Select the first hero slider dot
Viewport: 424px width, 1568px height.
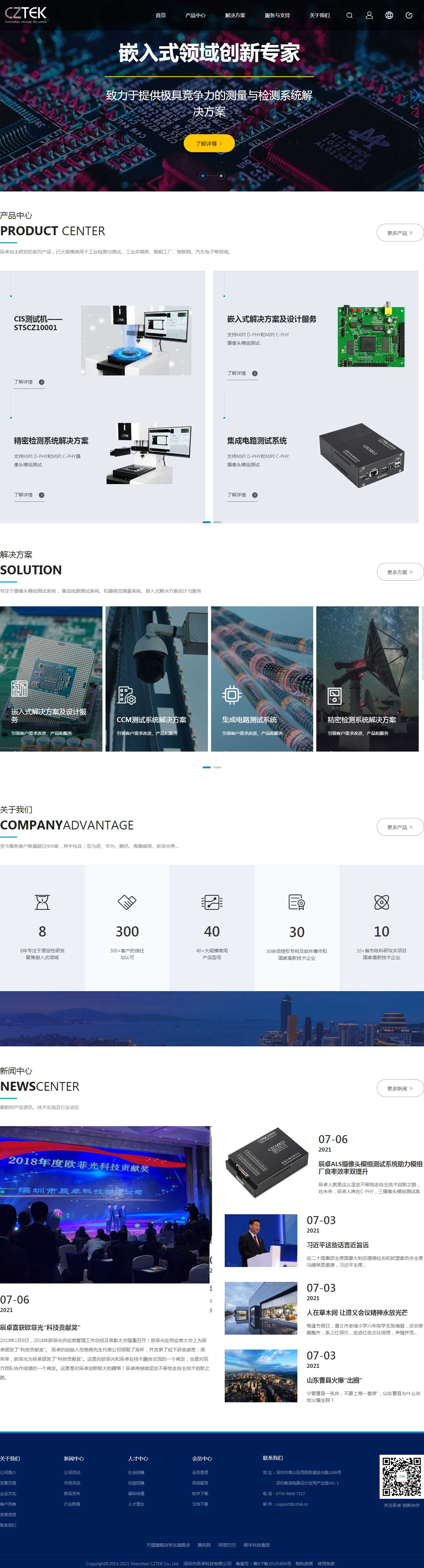point(203,175)
